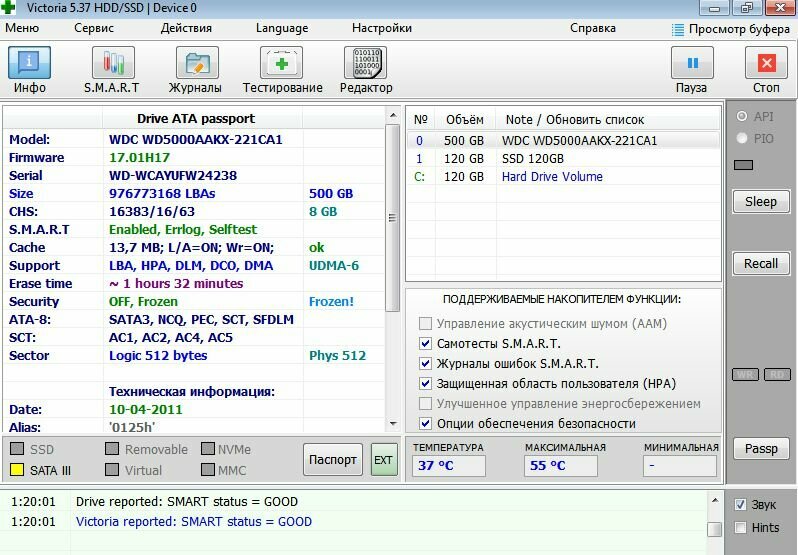Click the Пауза pause icon

coord(692,62)
